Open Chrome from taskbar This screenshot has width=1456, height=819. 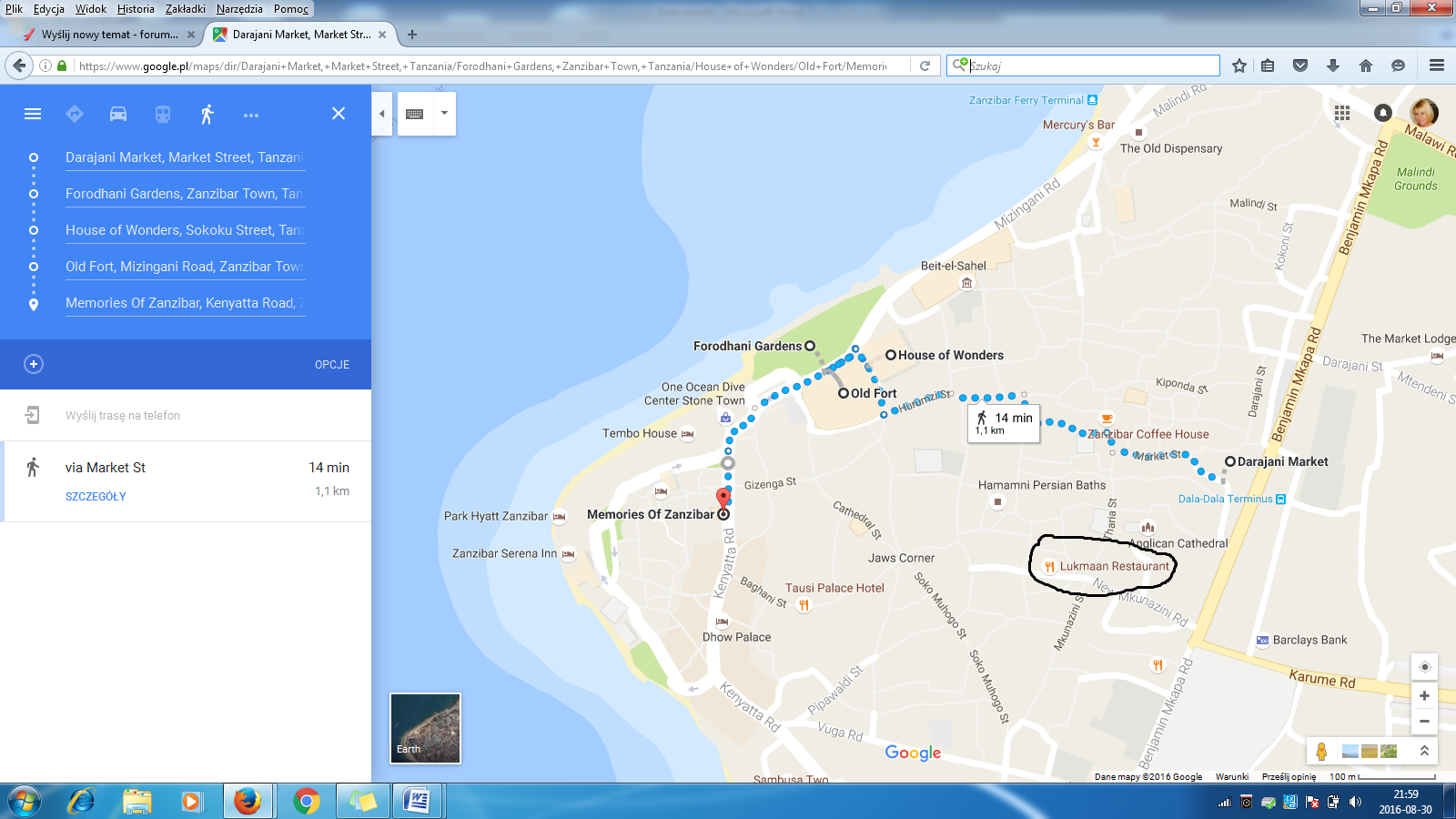307,802
